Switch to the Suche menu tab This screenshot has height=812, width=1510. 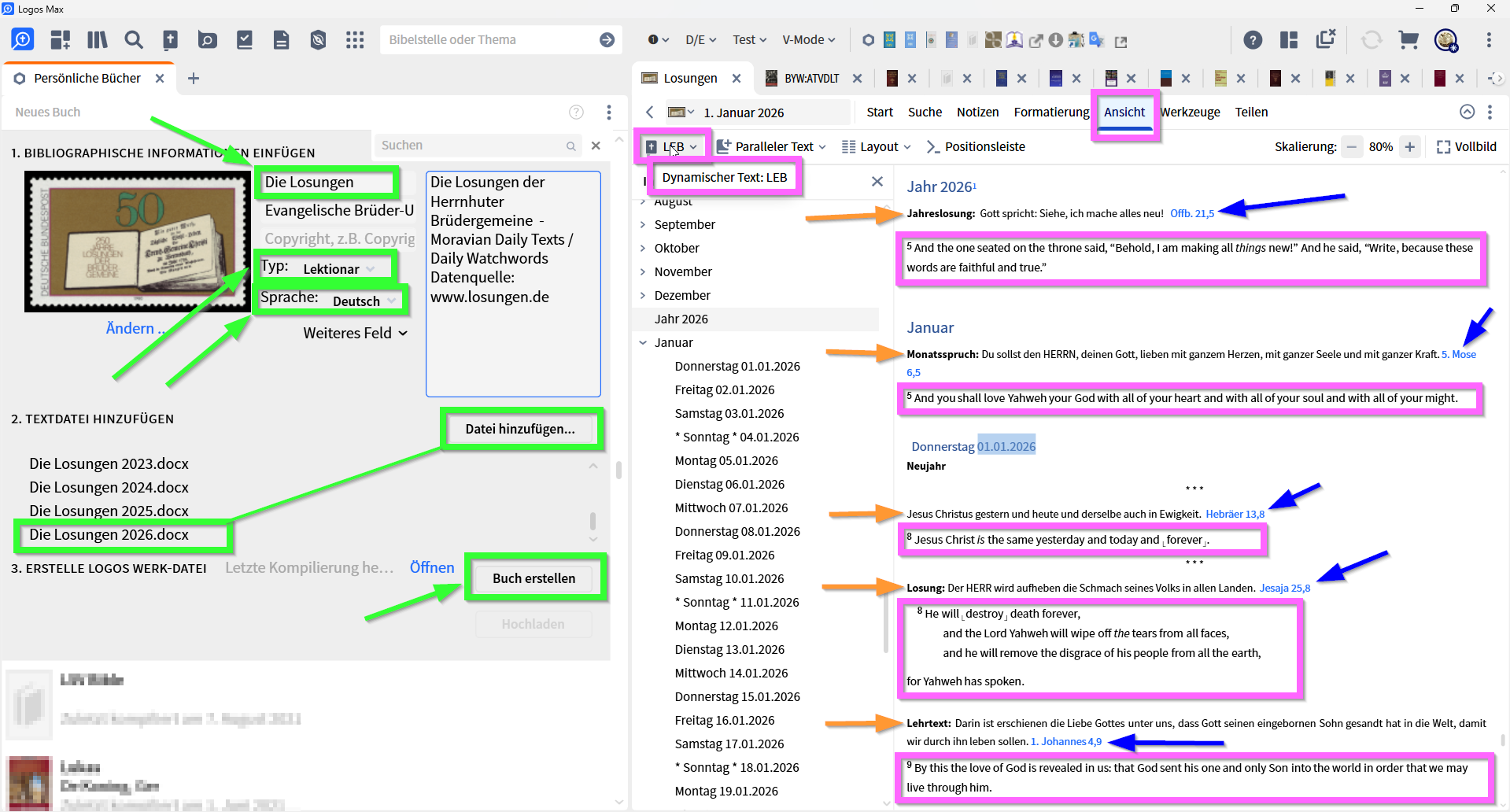tap(925, 112)
